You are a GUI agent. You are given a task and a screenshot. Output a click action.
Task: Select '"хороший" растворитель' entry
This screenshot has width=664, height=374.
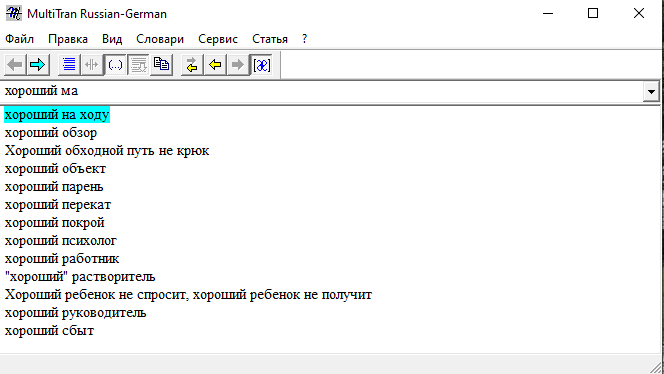80,277
